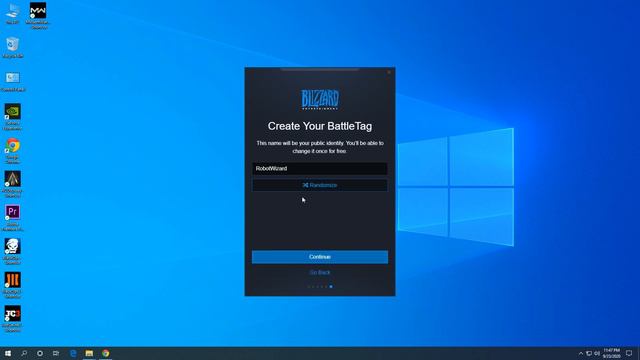Click the Go Back link
Image resolution: width=640 pixels, height=360 pixels.
pos(320,272)
